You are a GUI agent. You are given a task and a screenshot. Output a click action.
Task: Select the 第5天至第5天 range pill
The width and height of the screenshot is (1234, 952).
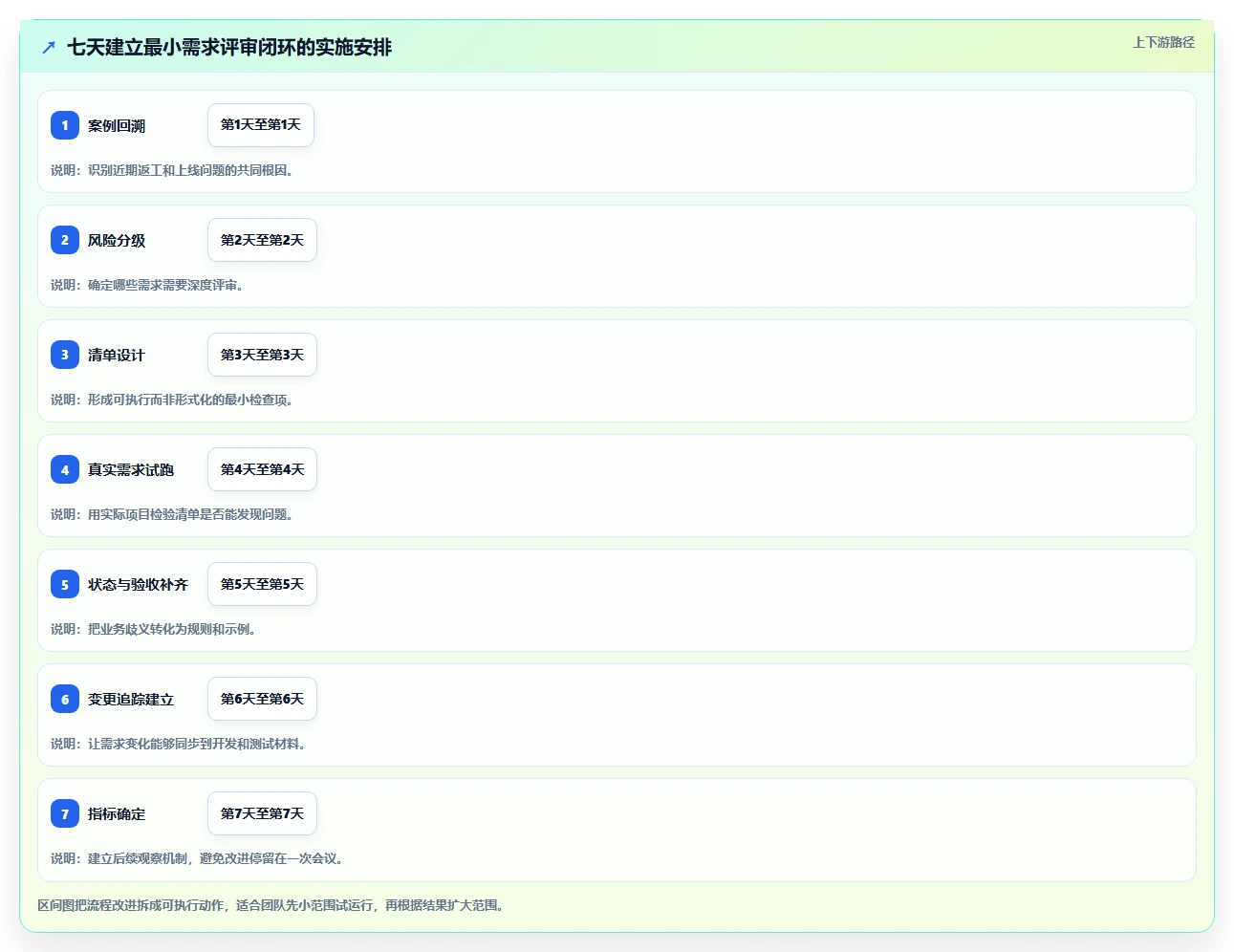(262, 584)
